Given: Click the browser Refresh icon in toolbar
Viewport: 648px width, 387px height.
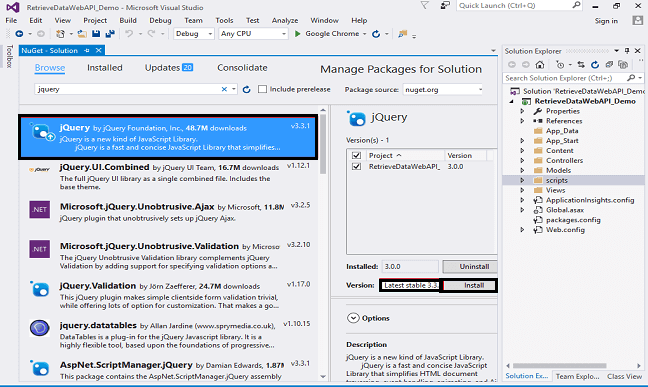Looking at the screenshot, I should [x=376, y=34].
